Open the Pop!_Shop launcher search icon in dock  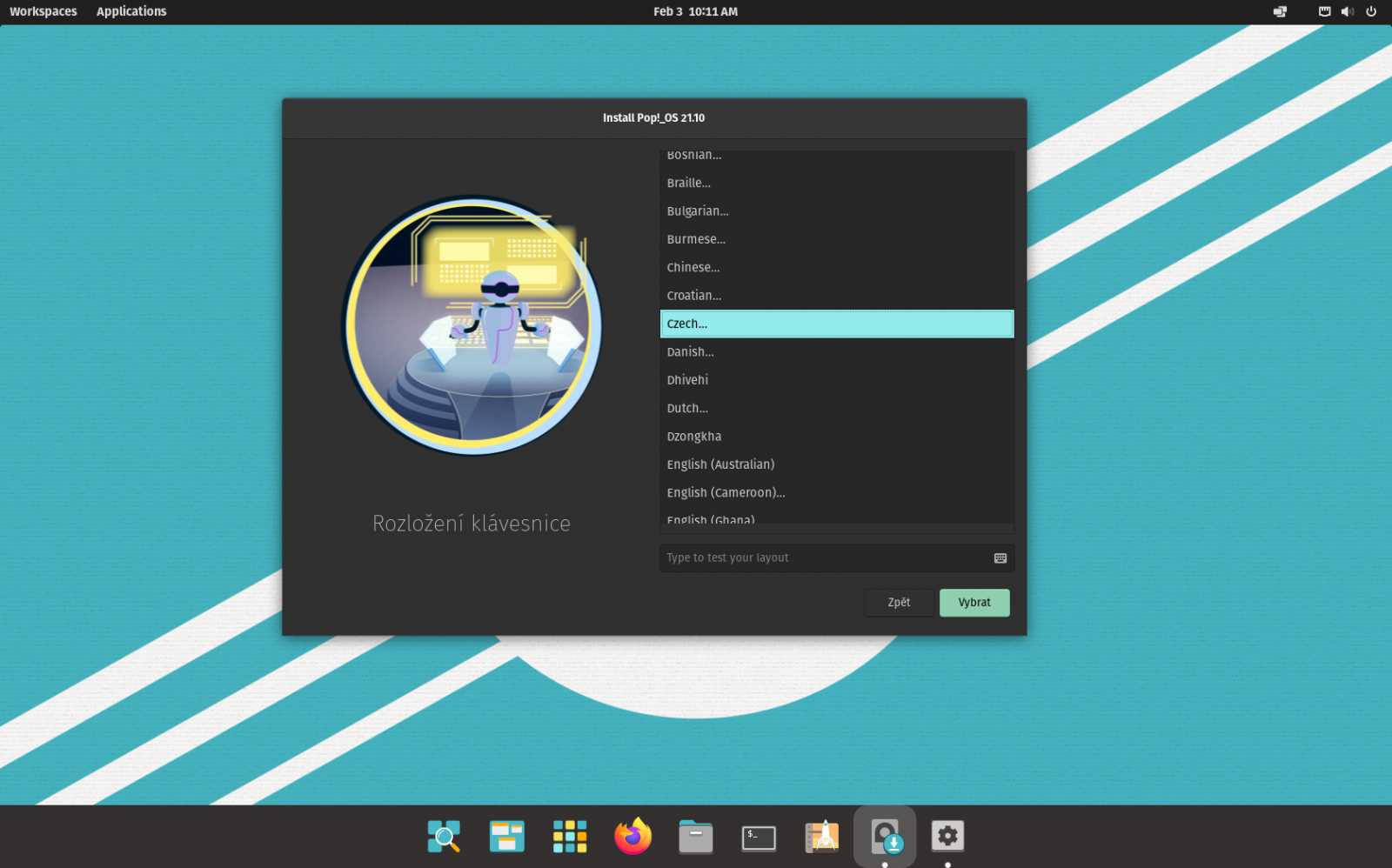(x=444, y=837)
